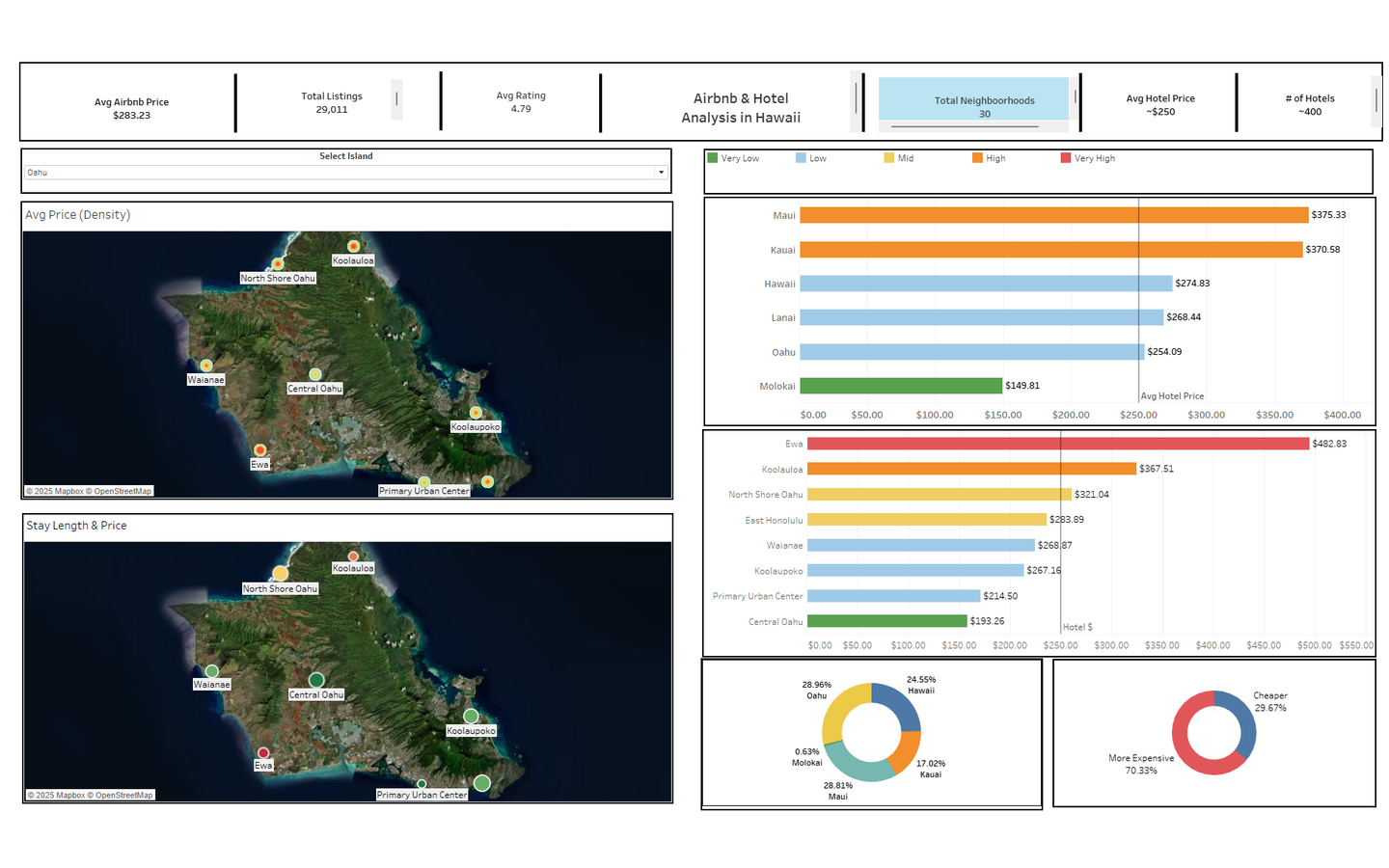Click the Airbnb & Hotel Analysis in Hawaii title

coord(741,108)
